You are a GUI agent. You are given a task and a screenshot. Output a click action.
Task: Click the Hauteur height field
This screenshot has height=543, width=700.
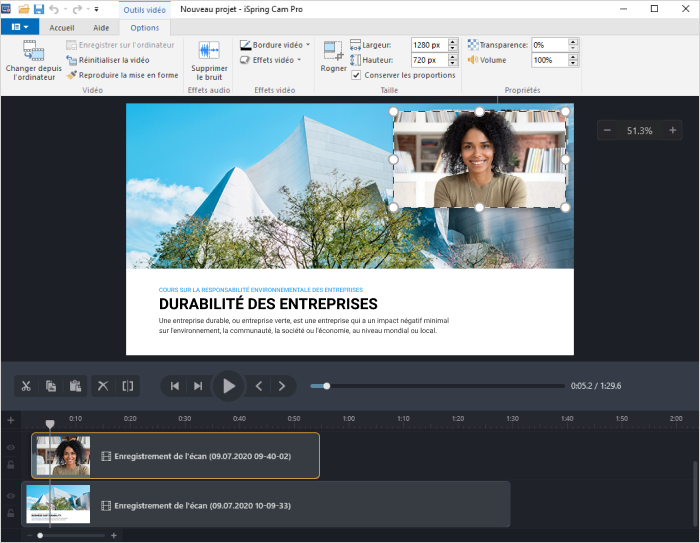pos(429,60)
